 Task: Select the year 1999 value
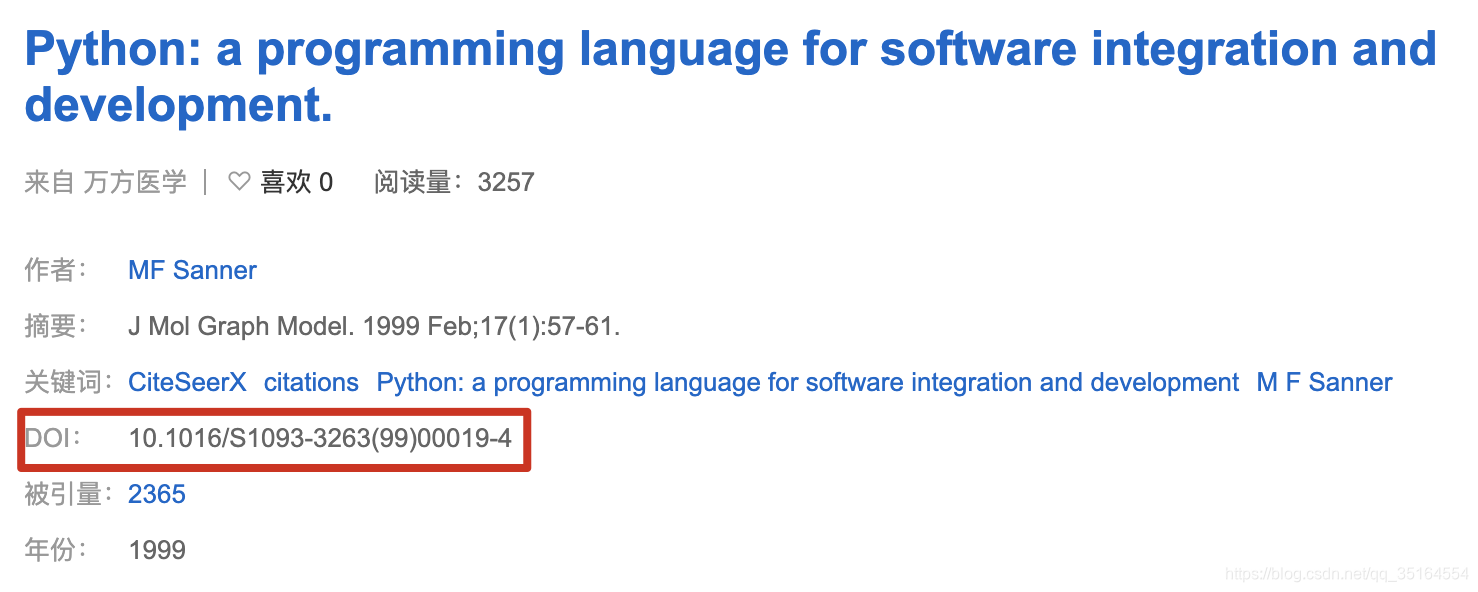point(157,549)
